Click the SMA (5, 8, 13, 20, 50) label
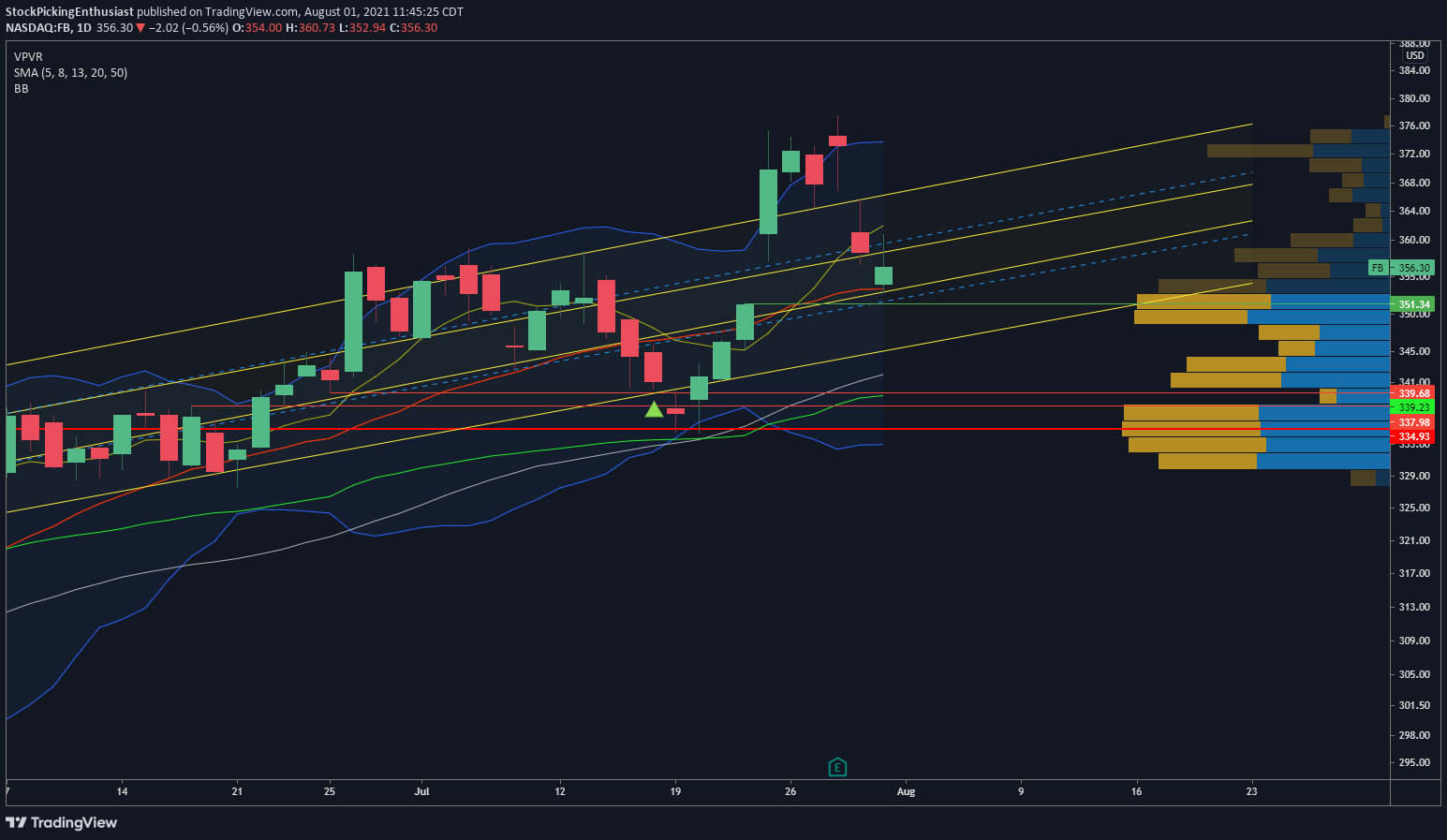This screenshot has width=1447, height=840. tap(70, 73)
